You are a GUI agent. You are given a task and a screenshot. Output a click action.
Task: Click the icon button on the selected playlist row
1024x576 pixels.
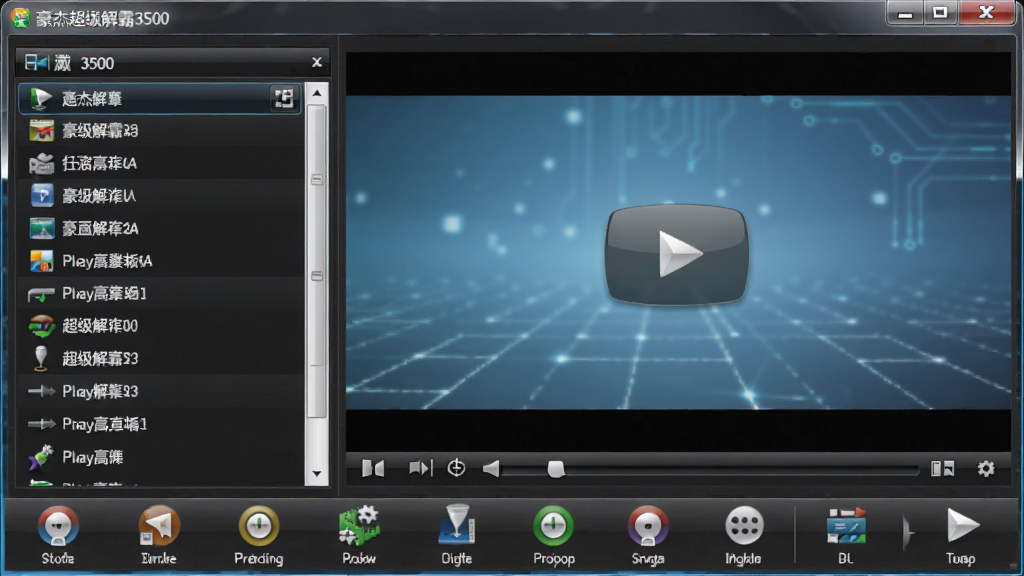click(283, 99)
